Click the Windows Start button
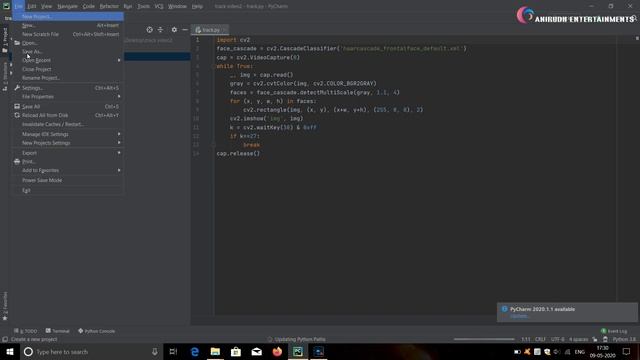The width and height of the screenshot is (640, 360). pyautogui.click(x=9, y=351)
